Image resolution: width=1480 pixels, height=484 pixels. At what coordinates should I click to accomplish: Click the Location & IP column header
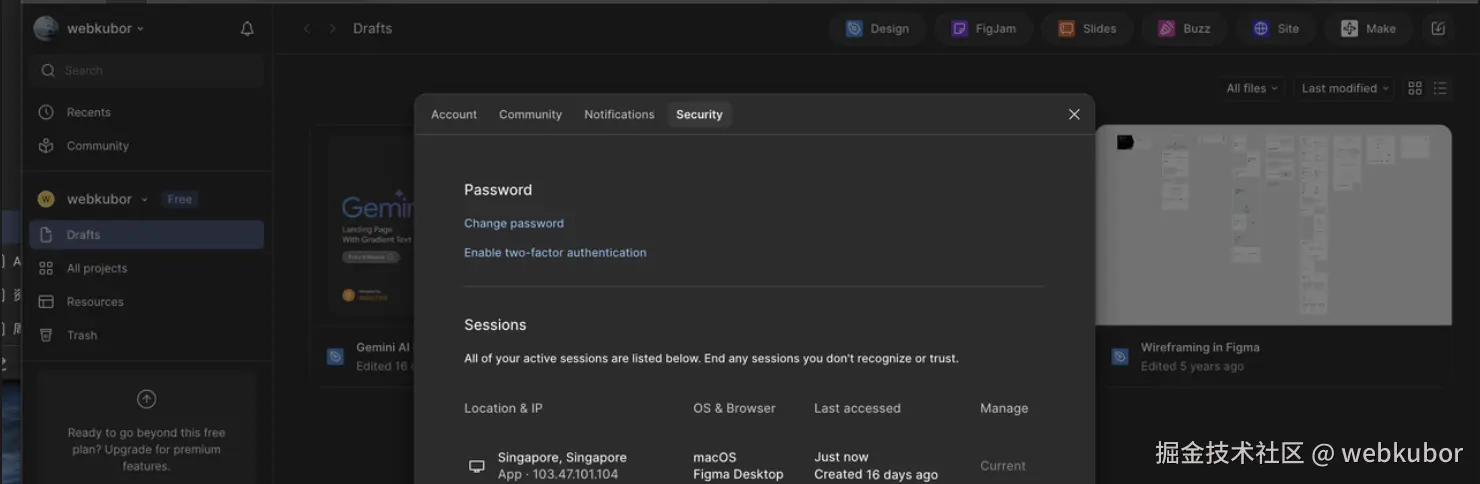503,409
